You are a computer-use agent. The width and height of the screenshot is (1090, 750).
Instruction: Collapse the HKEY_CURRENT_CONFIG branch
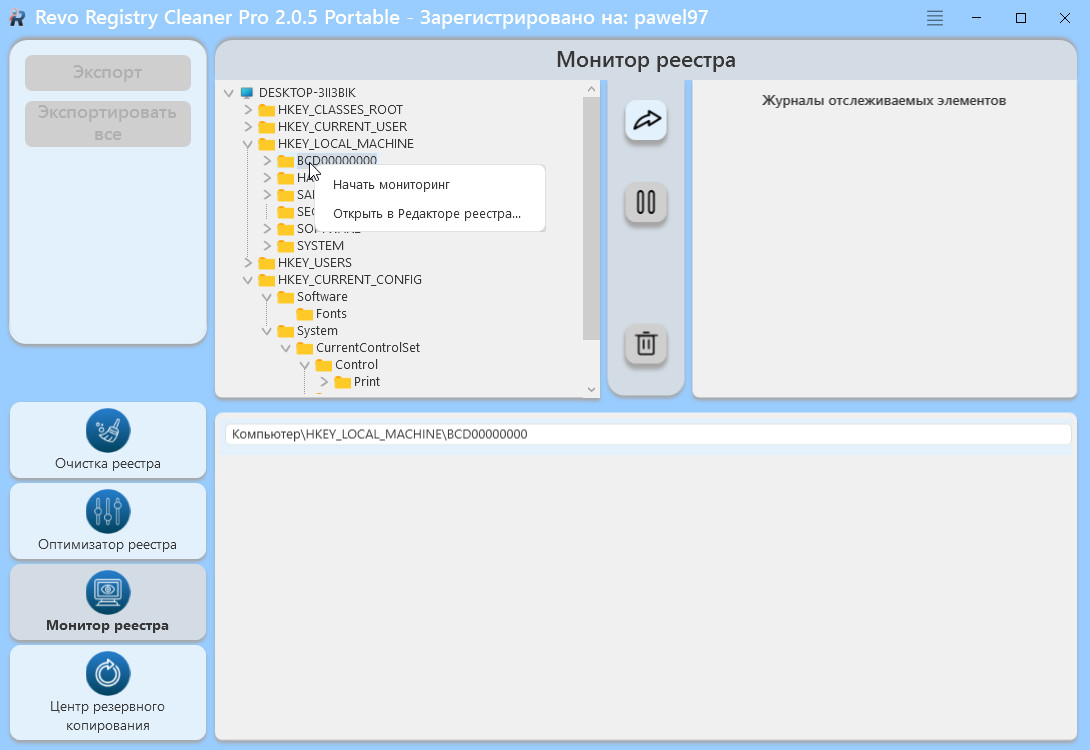tap(248, 280)
